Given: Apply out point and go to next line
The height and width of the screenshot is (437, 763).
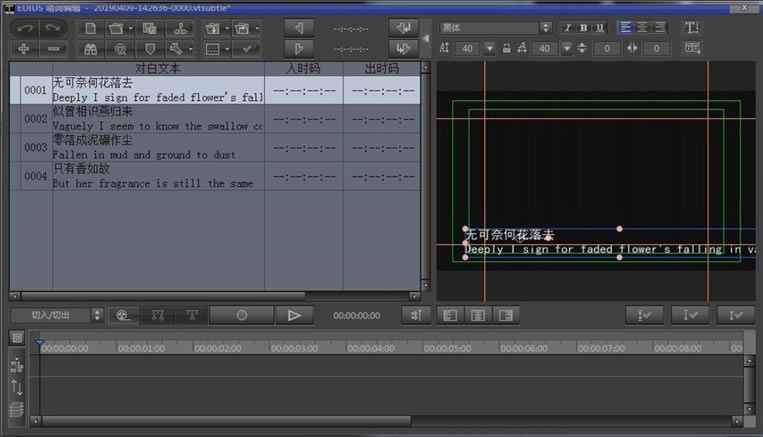Looking at the screenshot, I should (x=403, y=49).
